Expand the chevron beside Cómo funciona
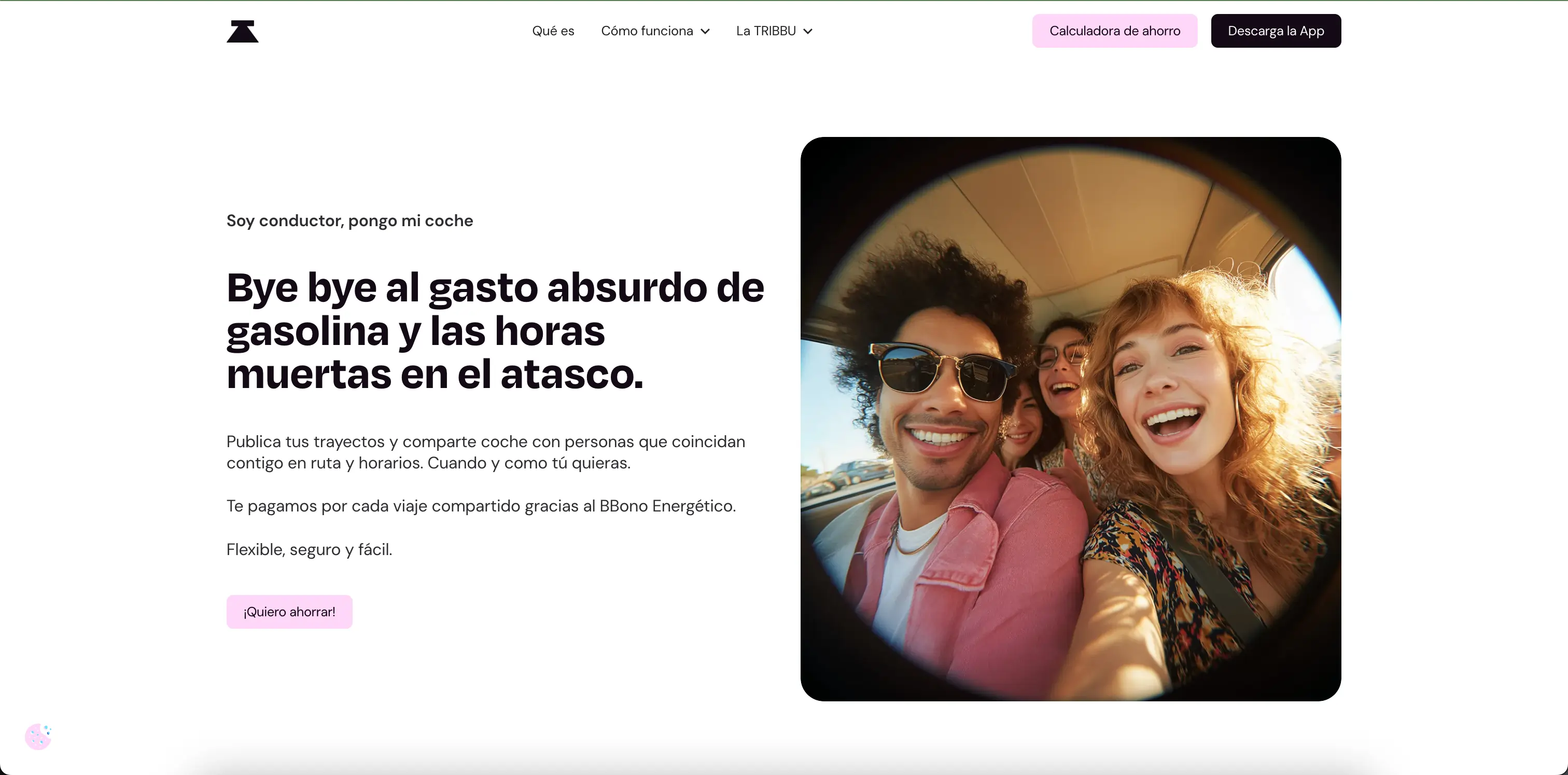Image resolution: width=1568 pixels, height=775 pixels. tap(705, 32)
